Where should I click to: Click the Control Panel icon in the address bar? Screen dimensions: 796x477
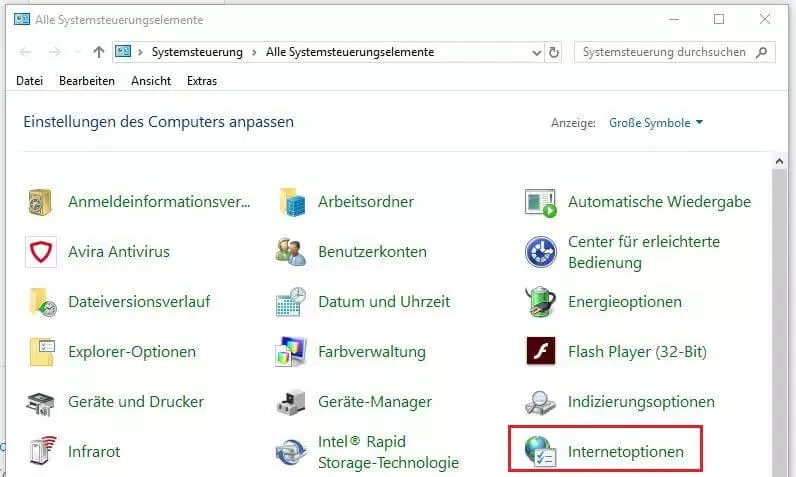pyautogui.click(x=123, y=51)
